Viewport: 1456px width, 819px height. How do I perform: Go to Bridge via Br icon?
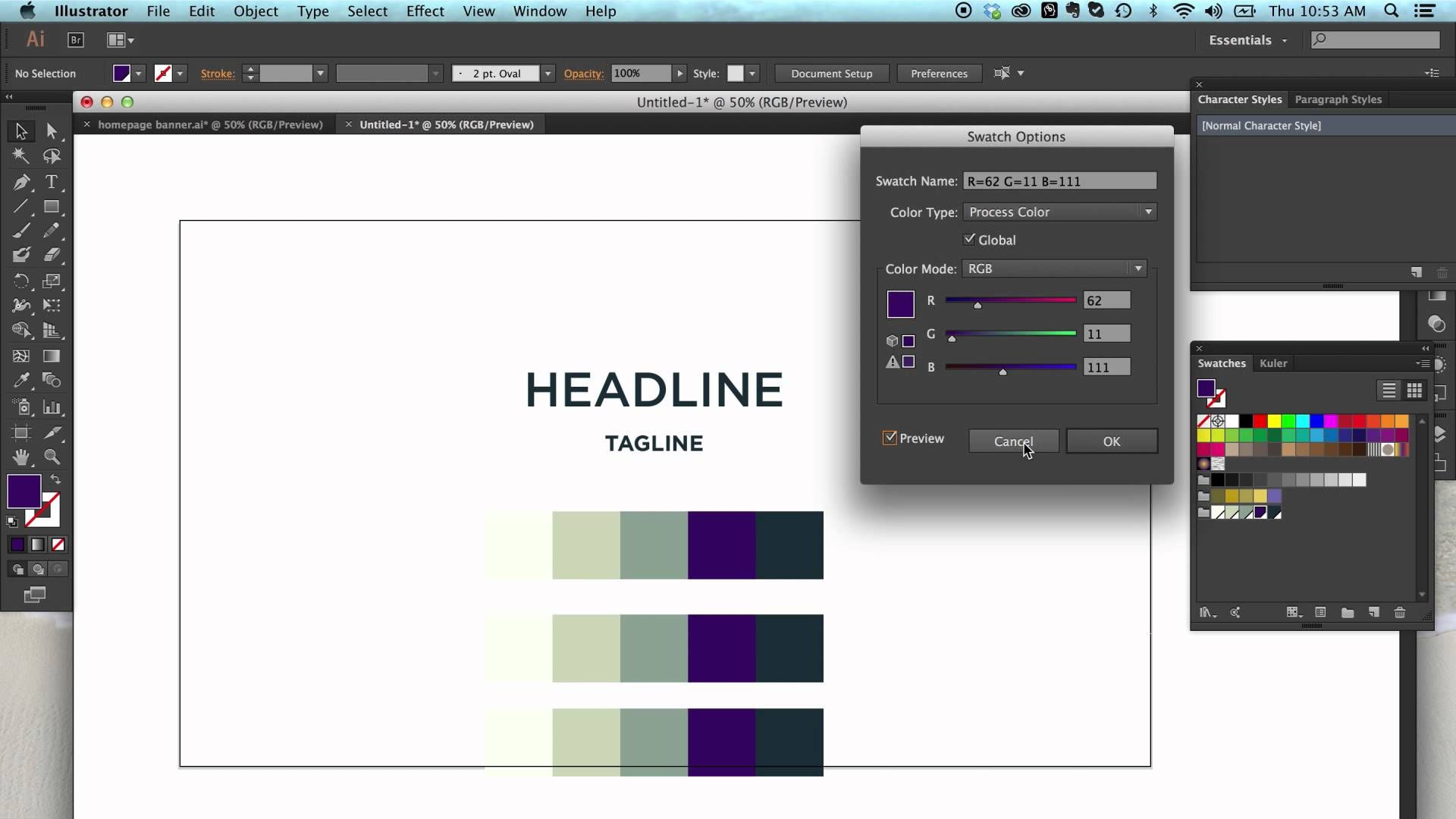coord(76,40)
